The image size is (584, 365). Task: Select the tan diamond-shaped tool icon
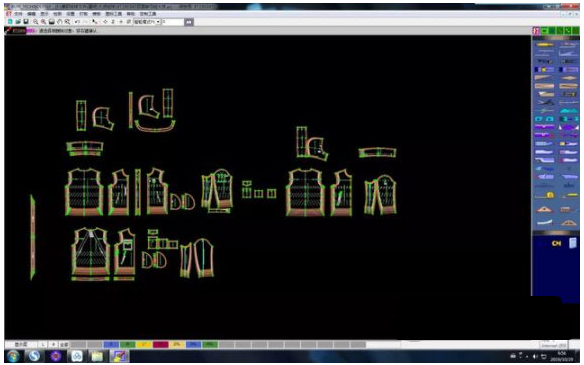click(569, 78)
